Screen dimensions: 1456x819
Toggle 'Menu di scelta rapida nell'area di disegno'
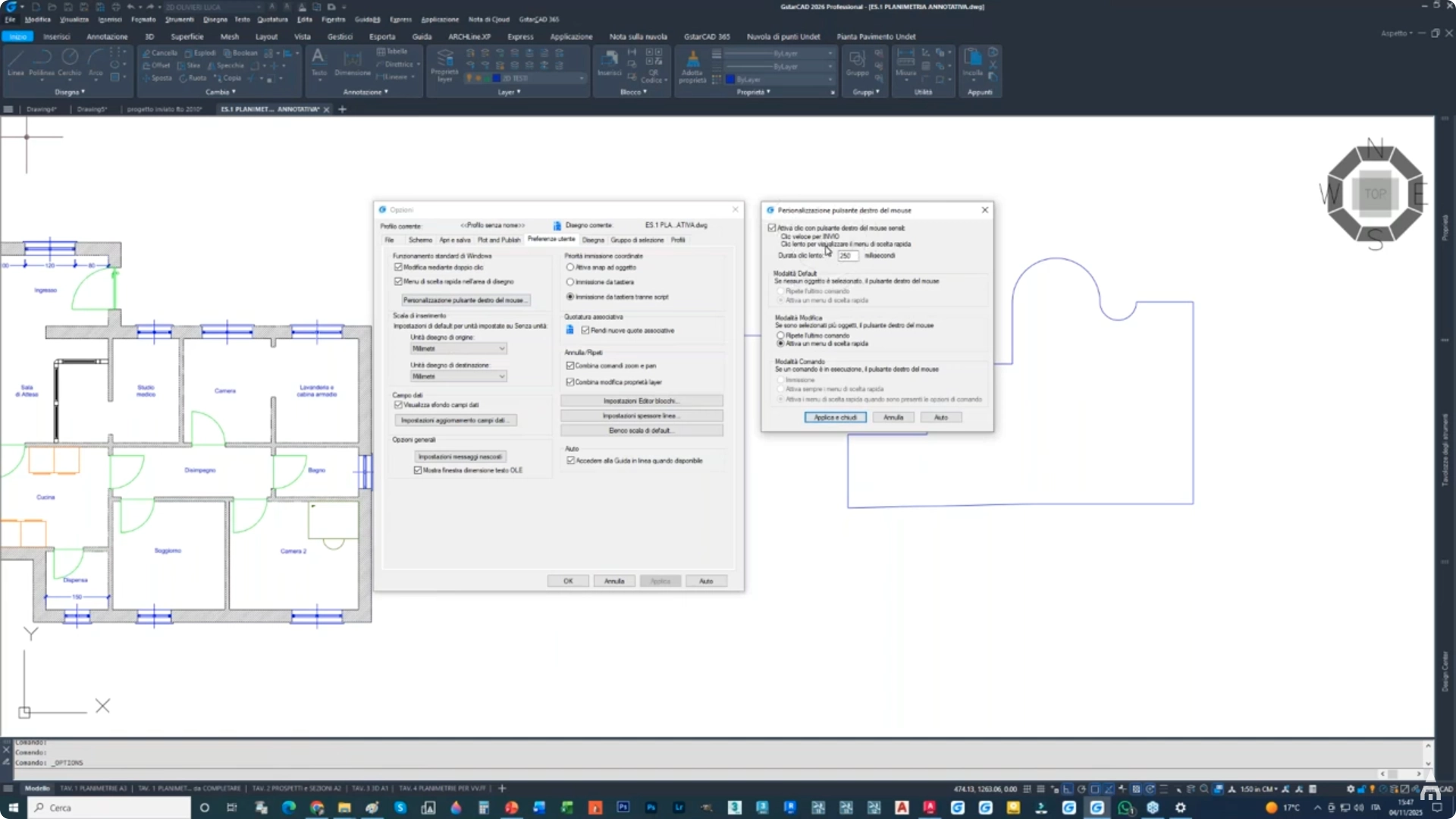[x=398, y=281]
